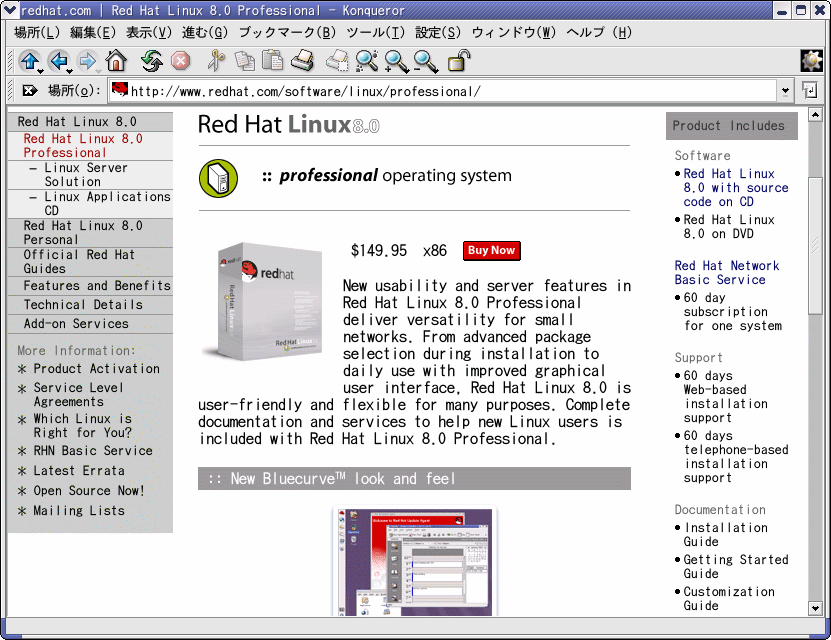
Task: Zoom in with the plus magnifier
Action: (396, 61)
